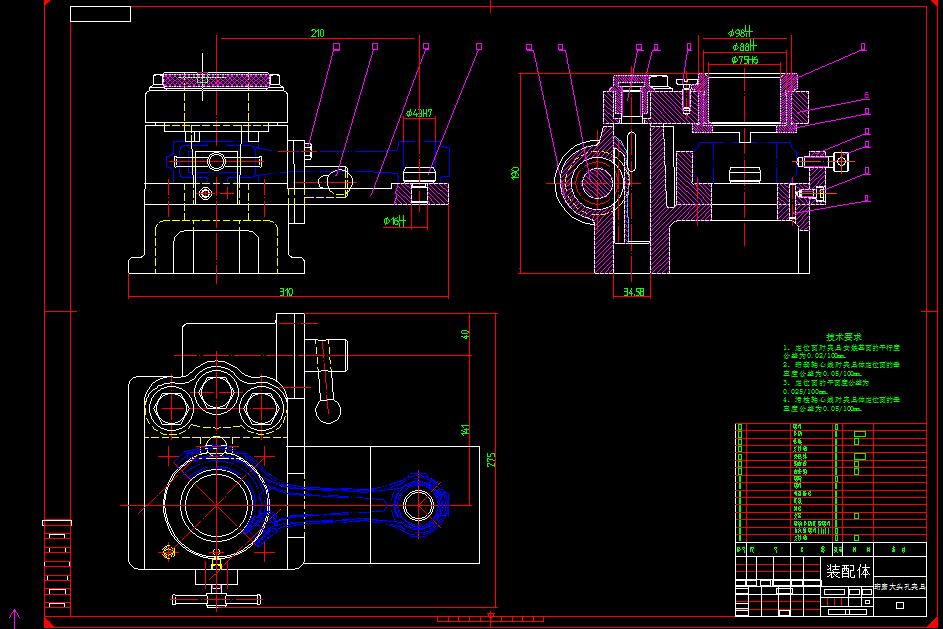Select the 34.58 dimension label
Screen dimensions: 943x629
pos(633,292)
